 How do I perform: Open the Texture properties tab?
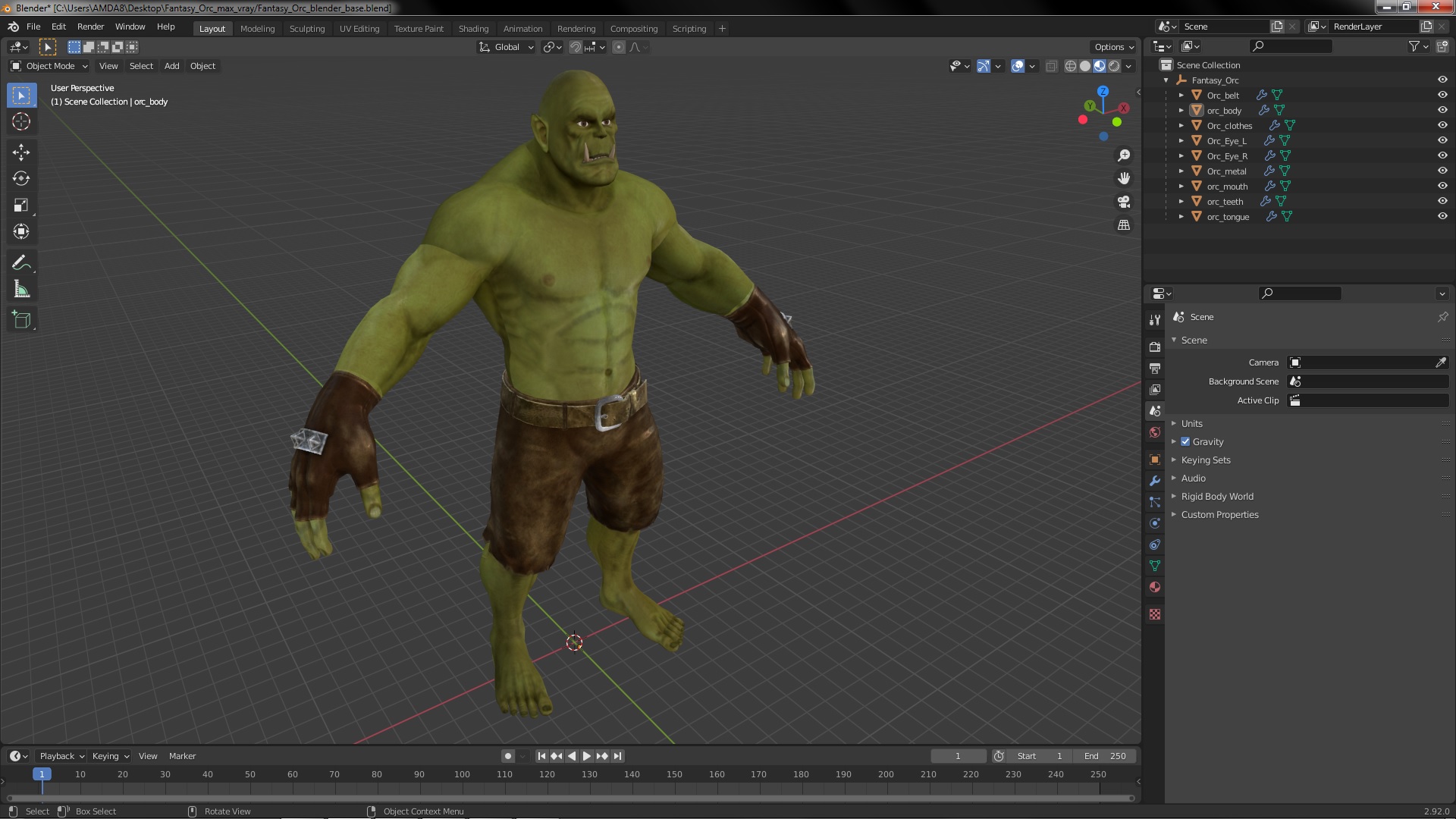(x=1155, y=614)
